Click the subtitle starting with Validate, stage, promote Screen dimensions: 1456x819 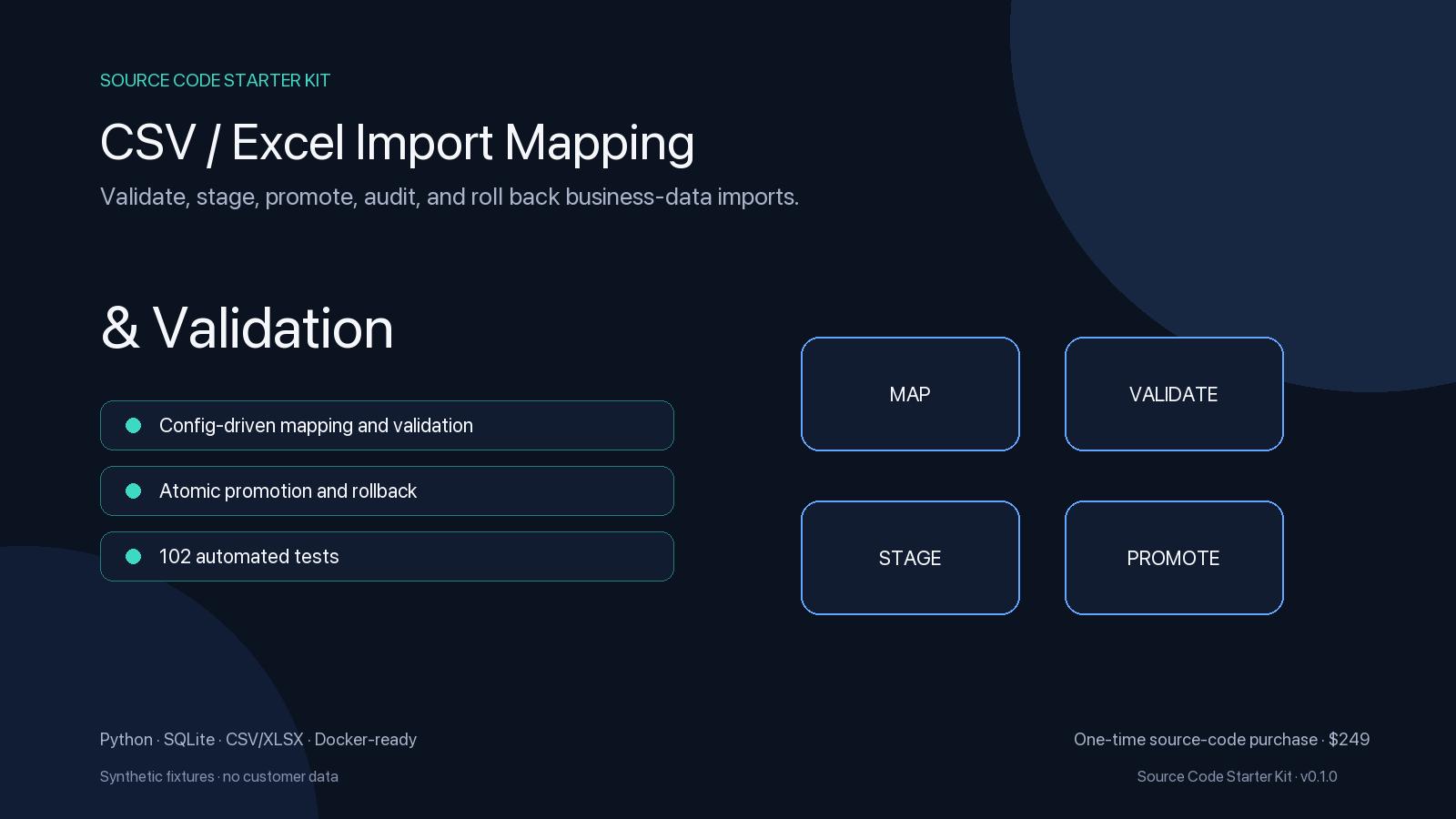click(450, 197)
